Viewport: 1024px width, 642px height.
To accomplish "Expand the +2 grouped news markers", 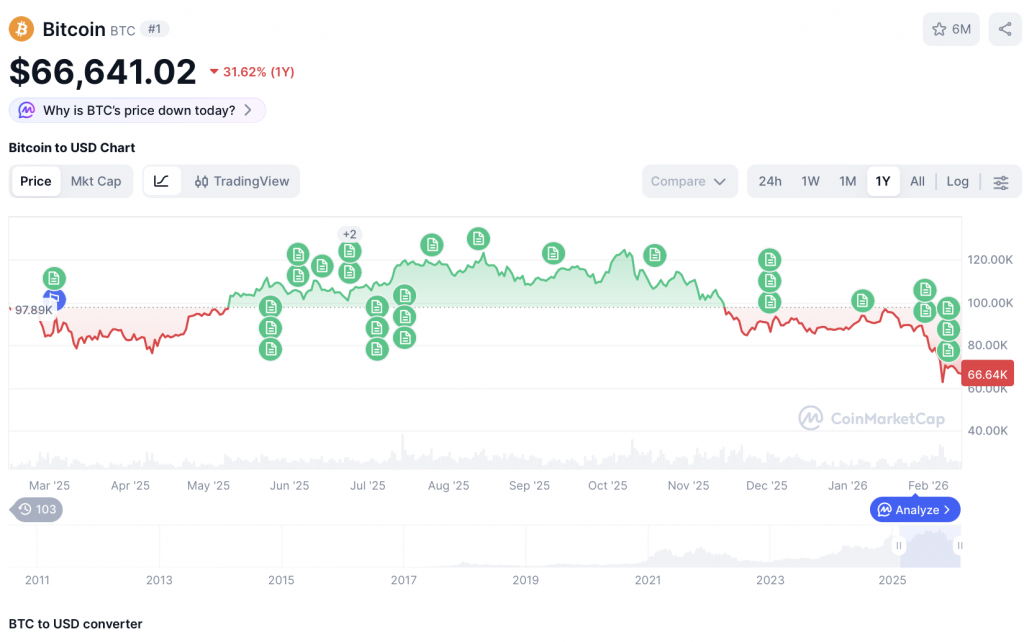I will click(349, 234).
